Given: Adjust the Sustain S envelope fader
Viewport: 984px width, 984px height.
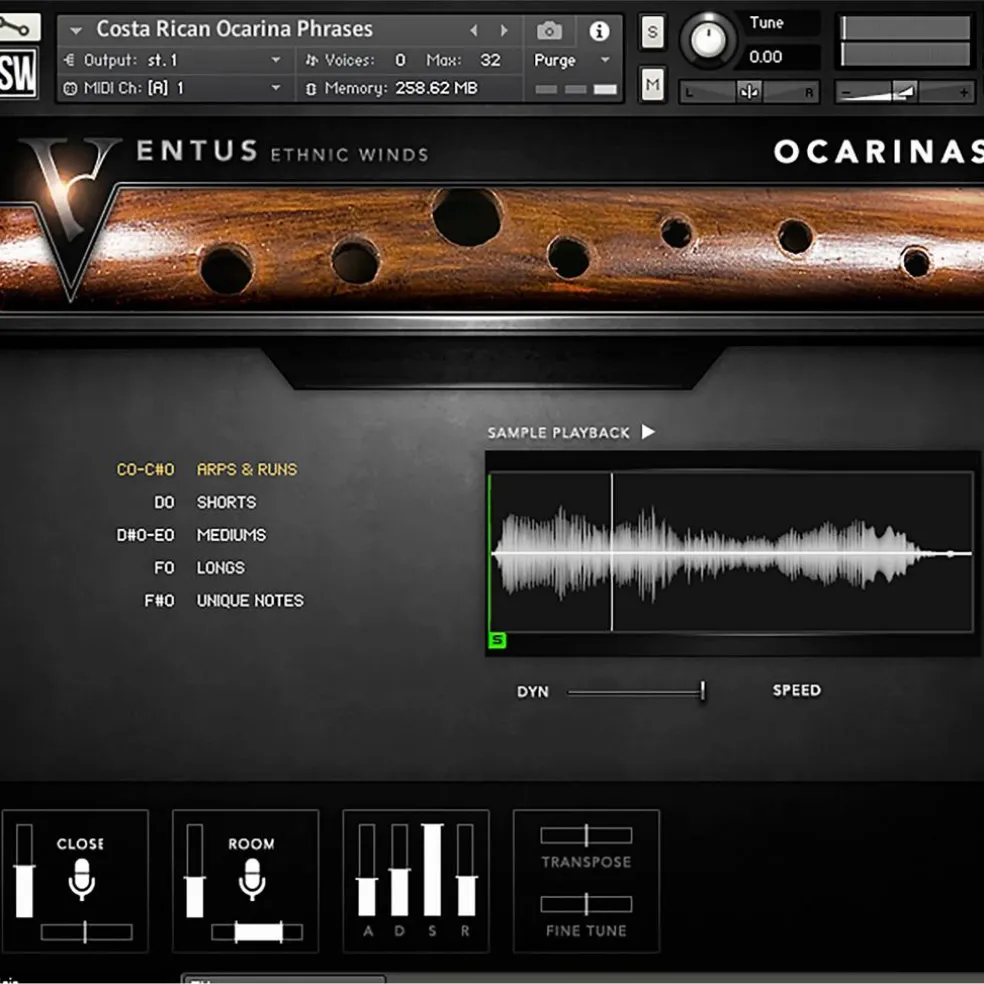Looking at the screenshot, I should 432,870.
